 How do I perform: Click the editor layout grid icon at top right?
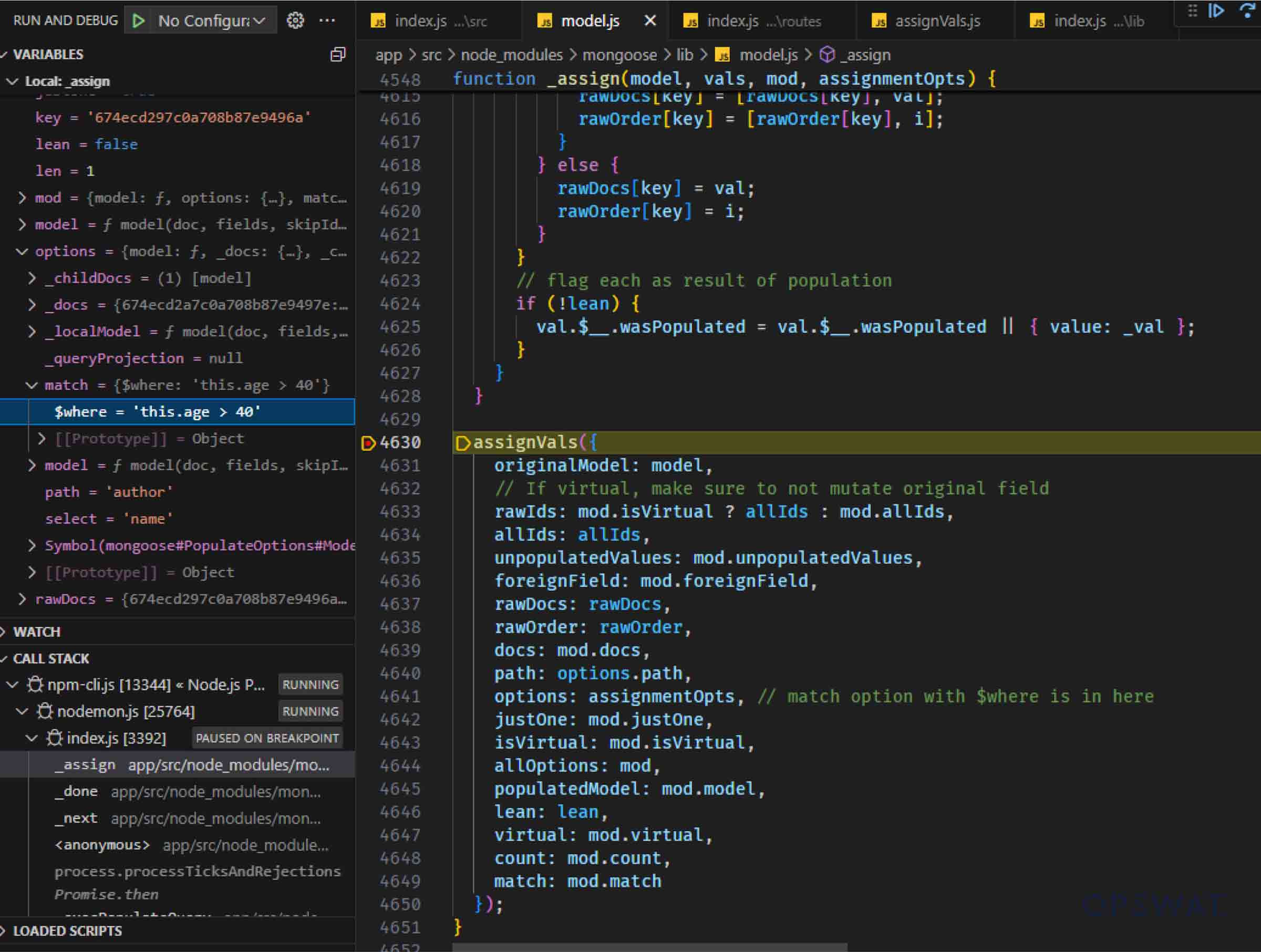click(x=1193, y=12)
